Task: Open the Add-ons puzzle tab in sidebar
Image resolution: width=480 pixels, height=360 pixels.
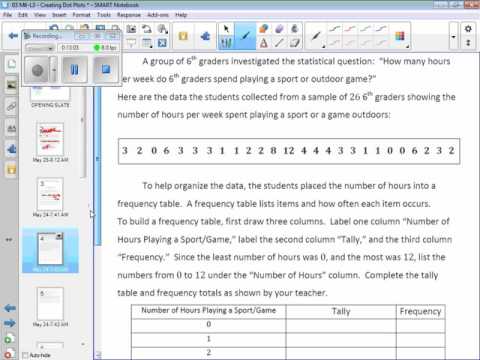Action: [11, 149]
